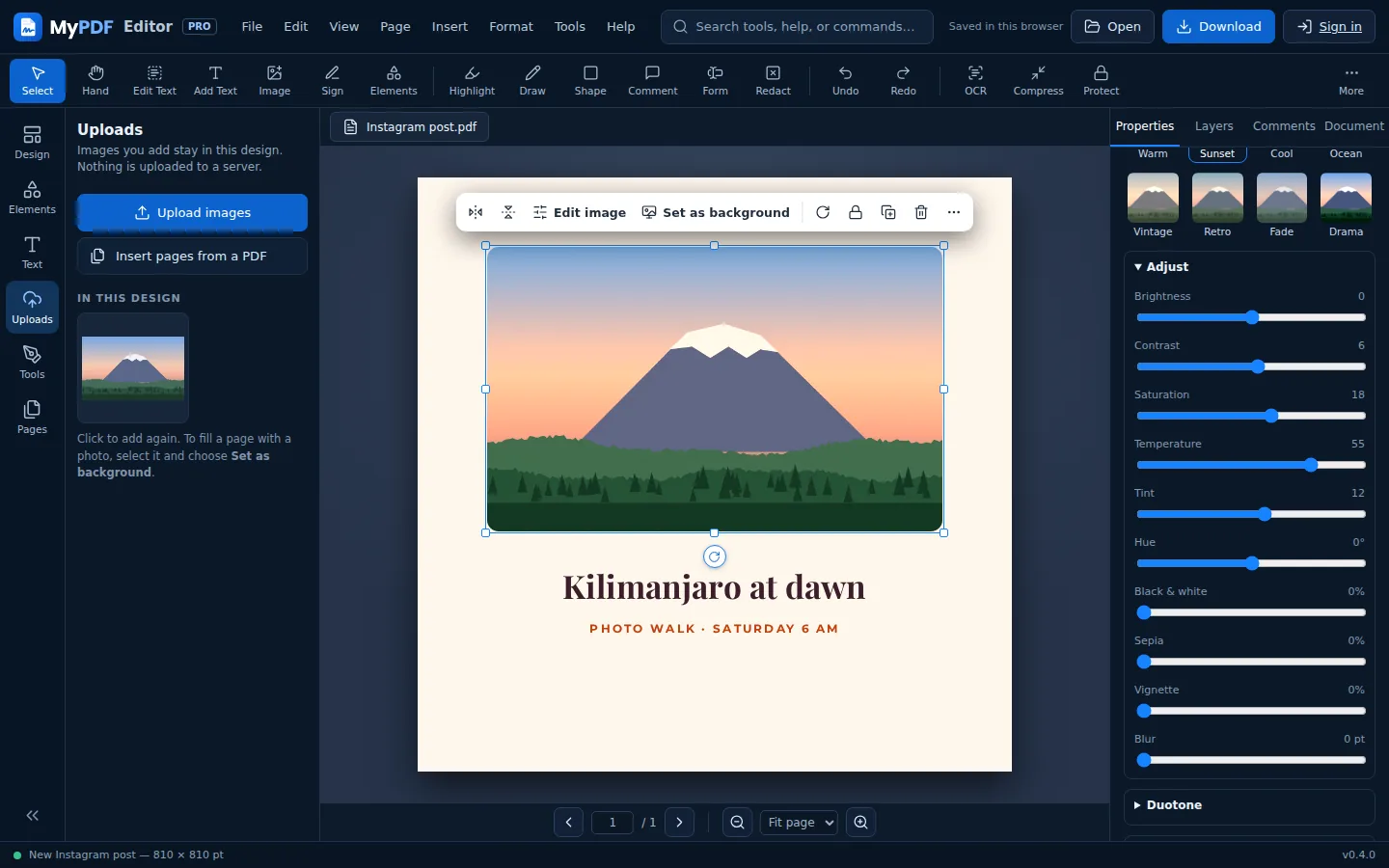
Task: Focus the search tools and commands field
Action: (797, 27)
